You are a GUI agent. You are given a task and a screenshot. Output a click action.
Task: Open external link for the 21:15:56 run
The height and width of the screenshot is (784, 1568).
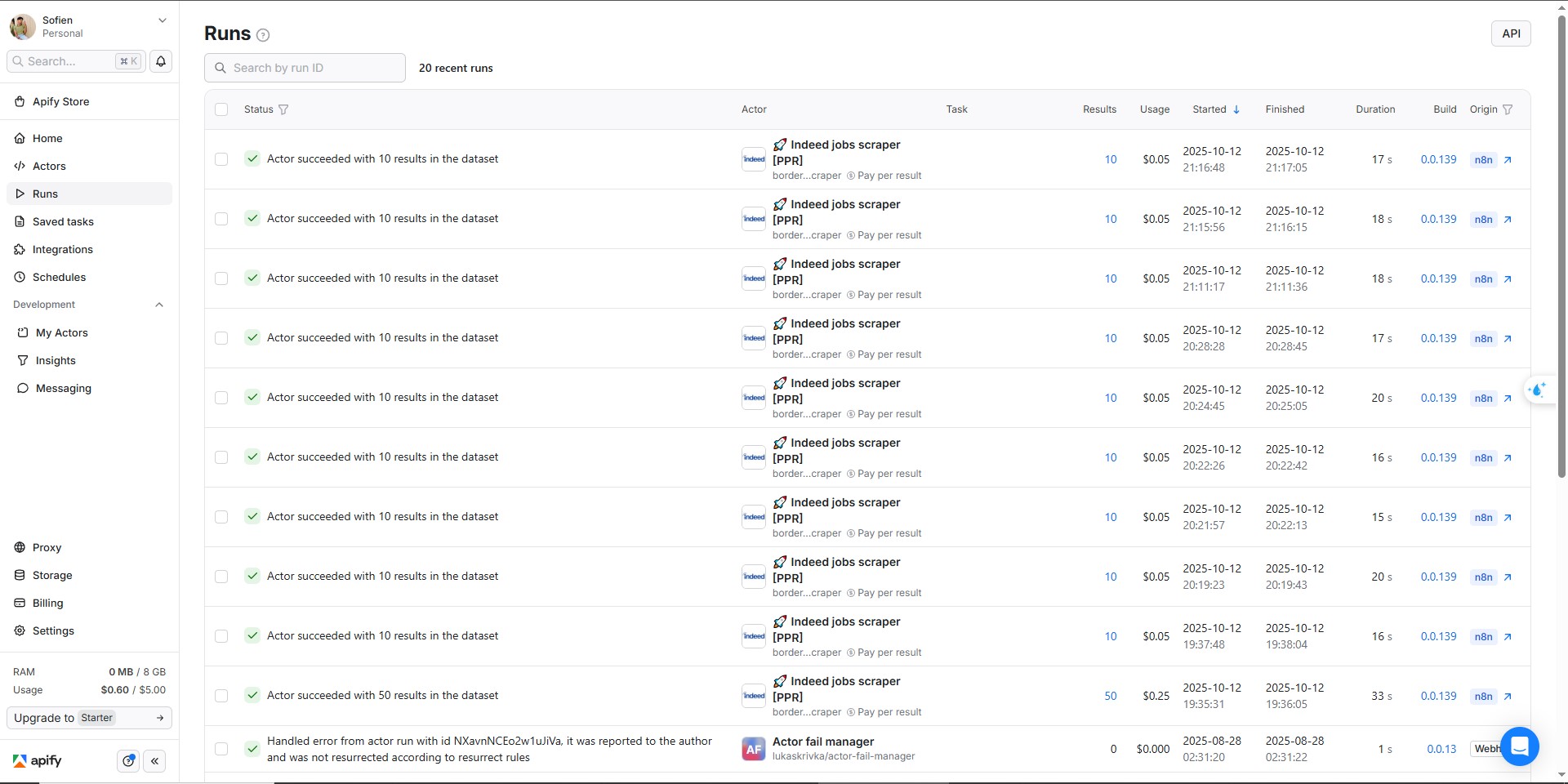[1508, 220]
